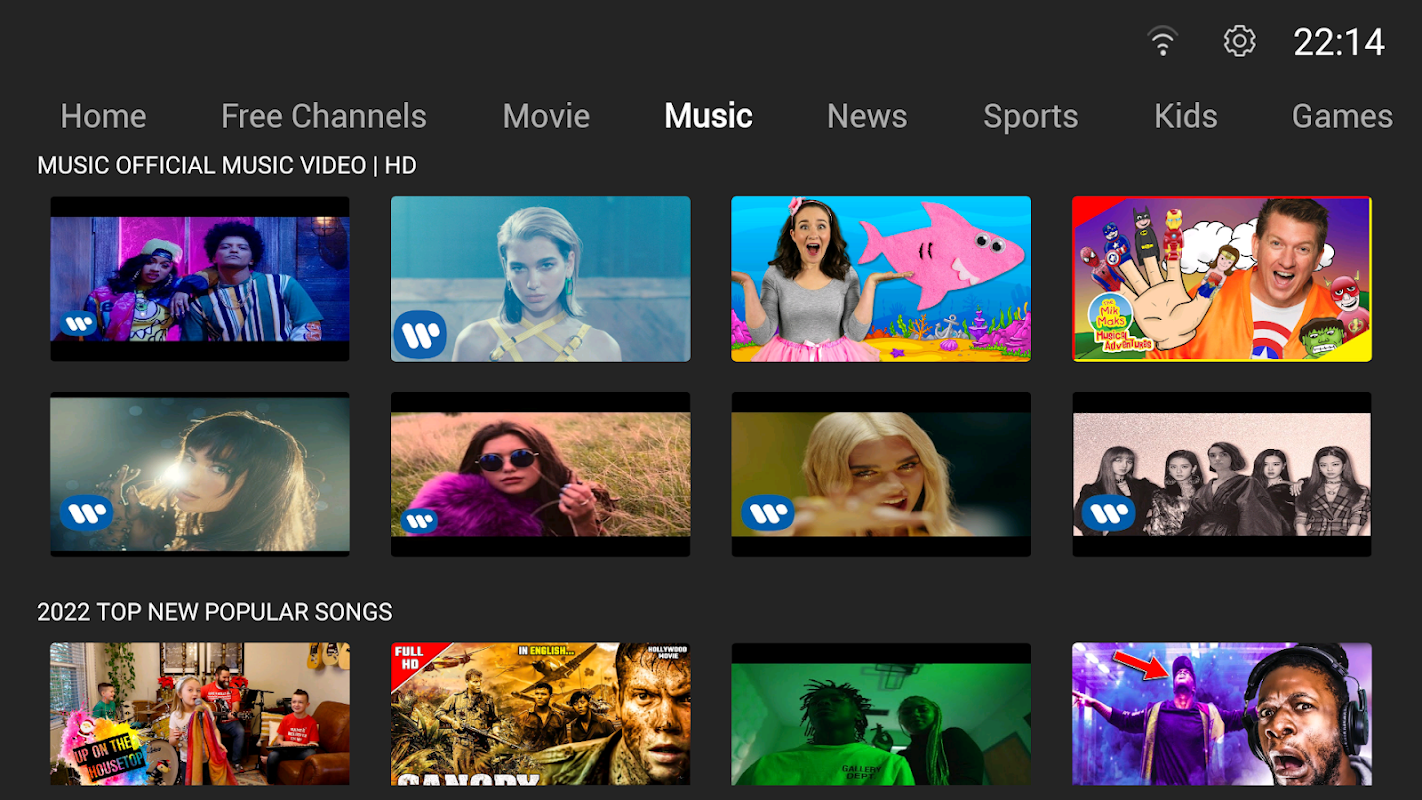
Task: Switch to the Movie tab
Action: [x=546, y=116]
